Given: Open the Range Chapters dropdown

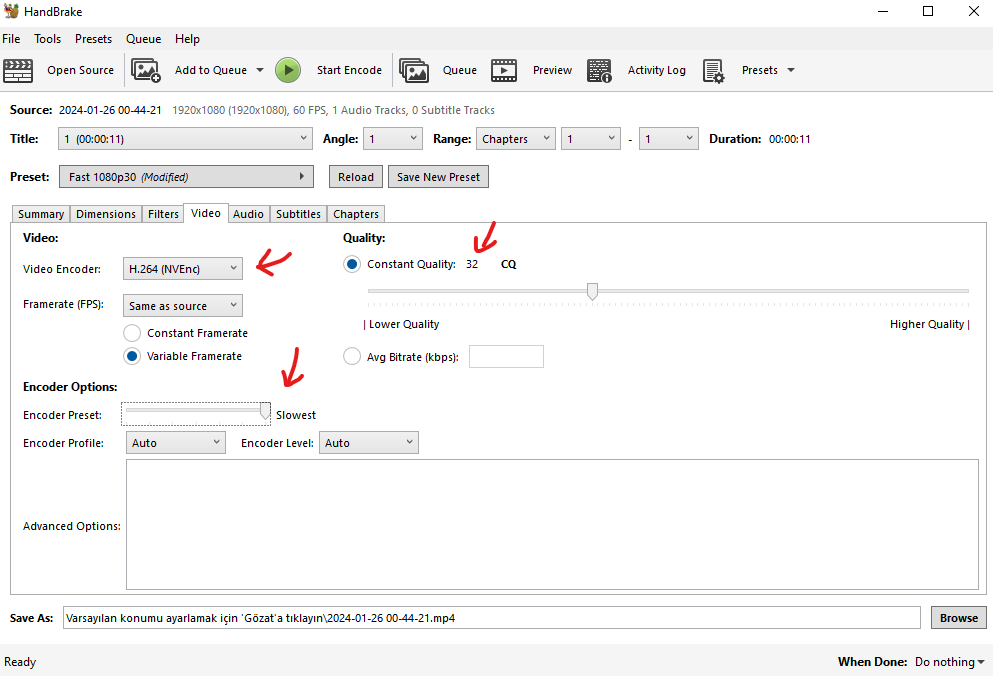Looking at the screenshot, I should pyautogui.click(x=515, y=139).
